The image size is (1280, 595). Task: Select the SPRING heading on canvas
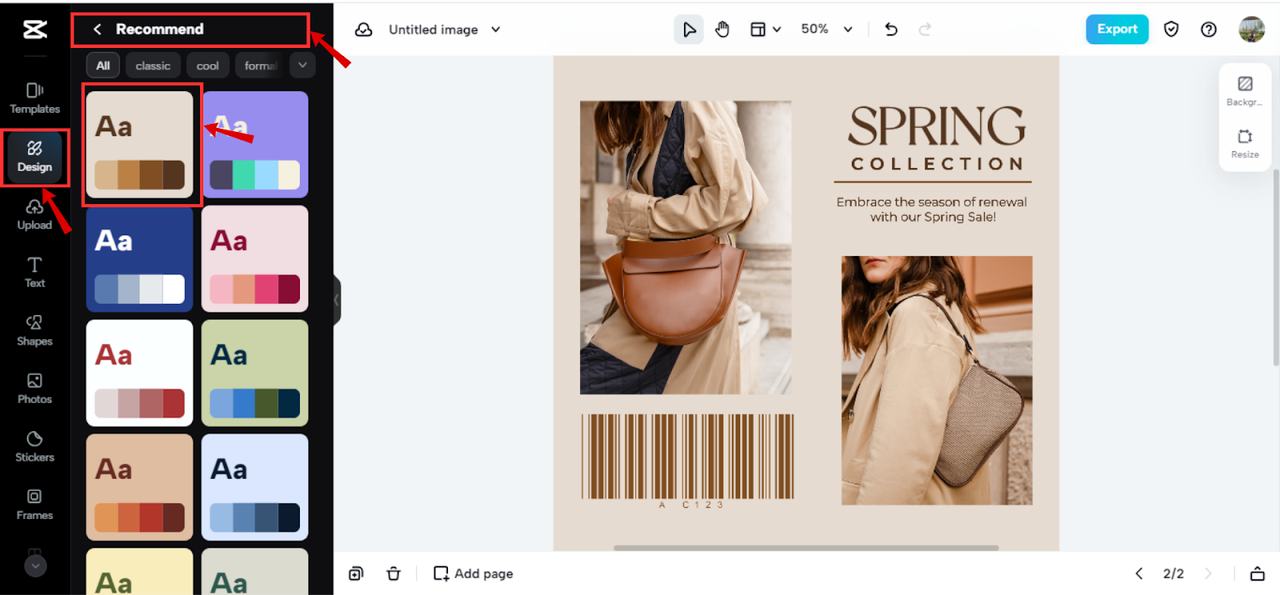point(936,127)
